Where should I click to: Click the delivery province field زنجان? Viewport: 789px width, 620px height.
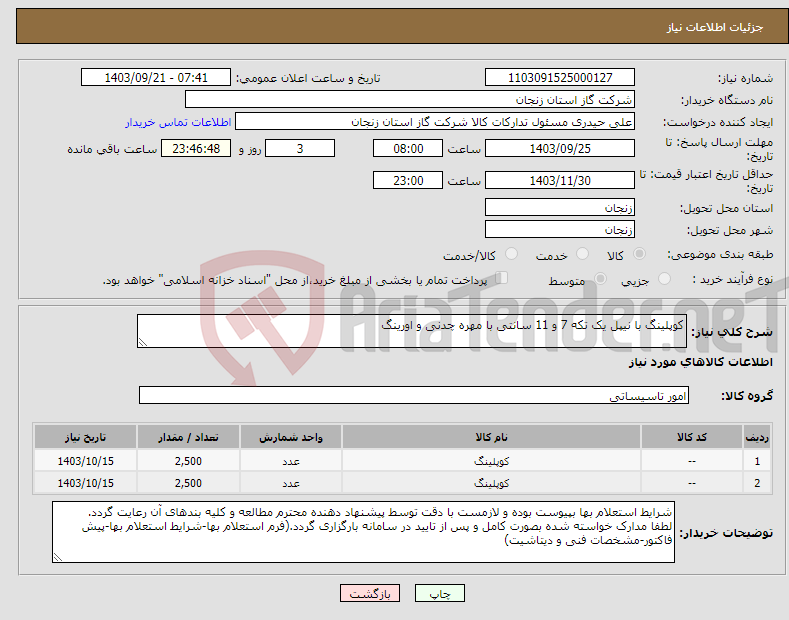point(560,207)
